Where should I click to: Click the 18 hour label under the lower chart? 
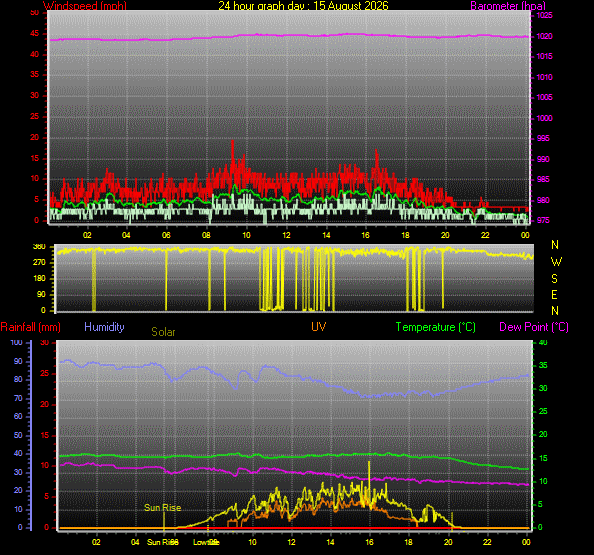(x=408, y=542)
